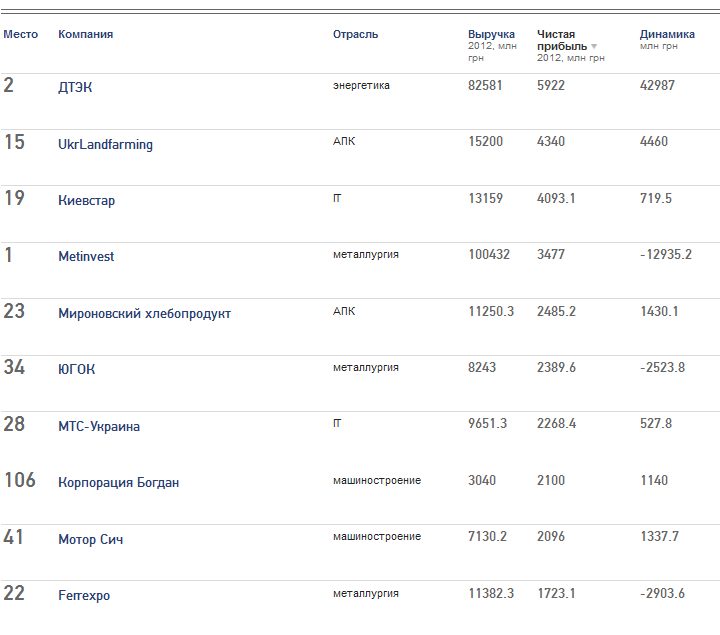The height and width of the screenshot is (635, 720).
Task: Open the Ferrexpo company link
Action: [84, 596]
